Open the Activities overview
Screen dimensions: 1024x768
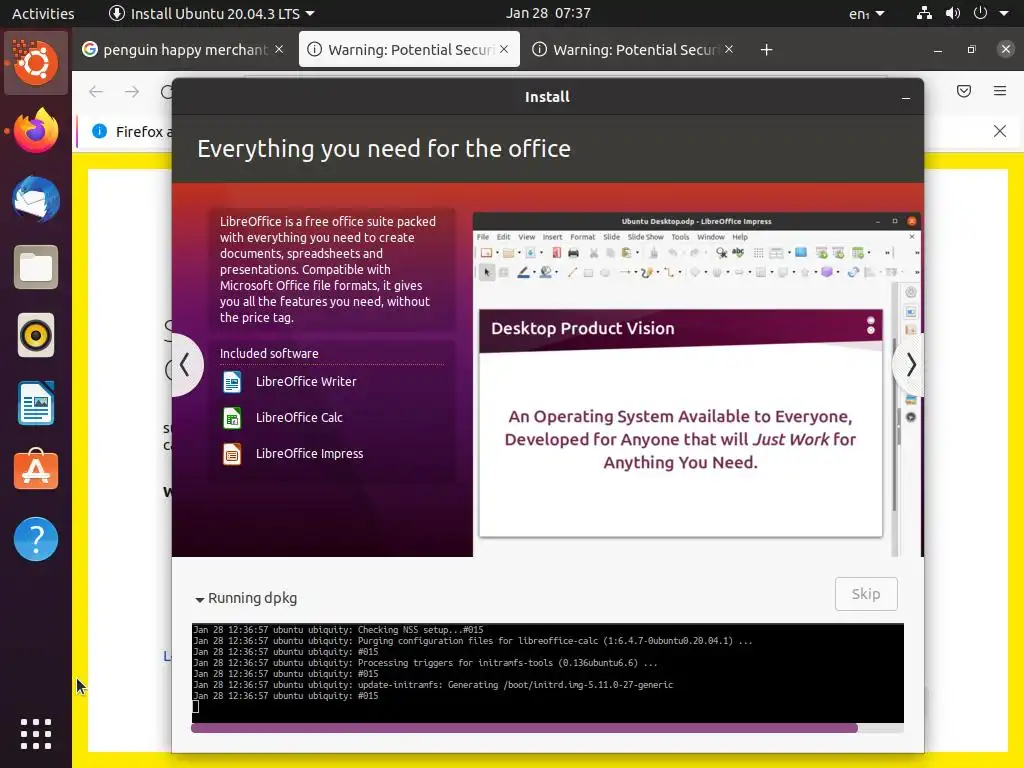pos(43,13)
